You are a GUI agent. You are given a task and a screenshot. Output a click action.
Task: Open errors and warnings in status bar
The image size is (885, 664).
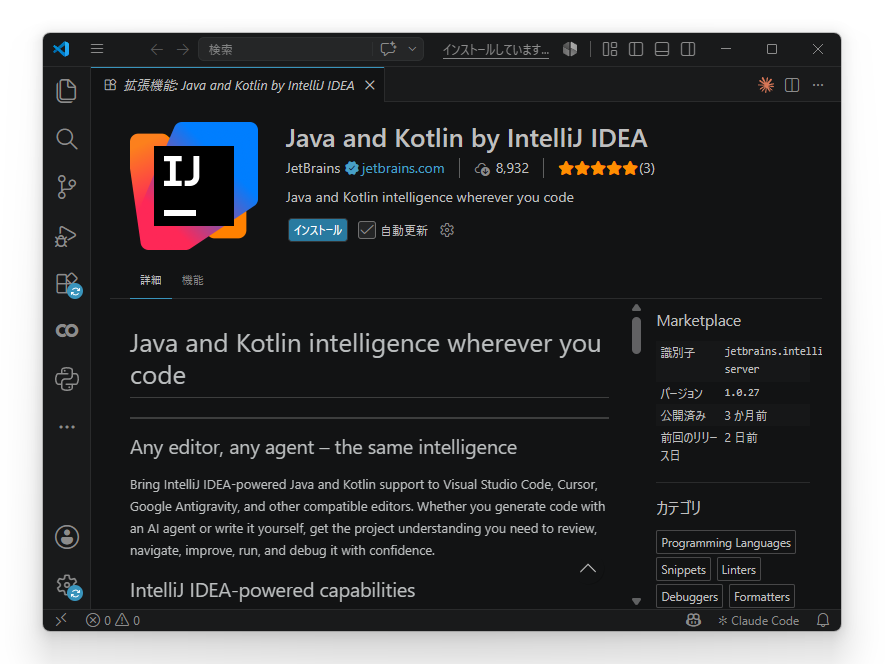coord(113,621)
